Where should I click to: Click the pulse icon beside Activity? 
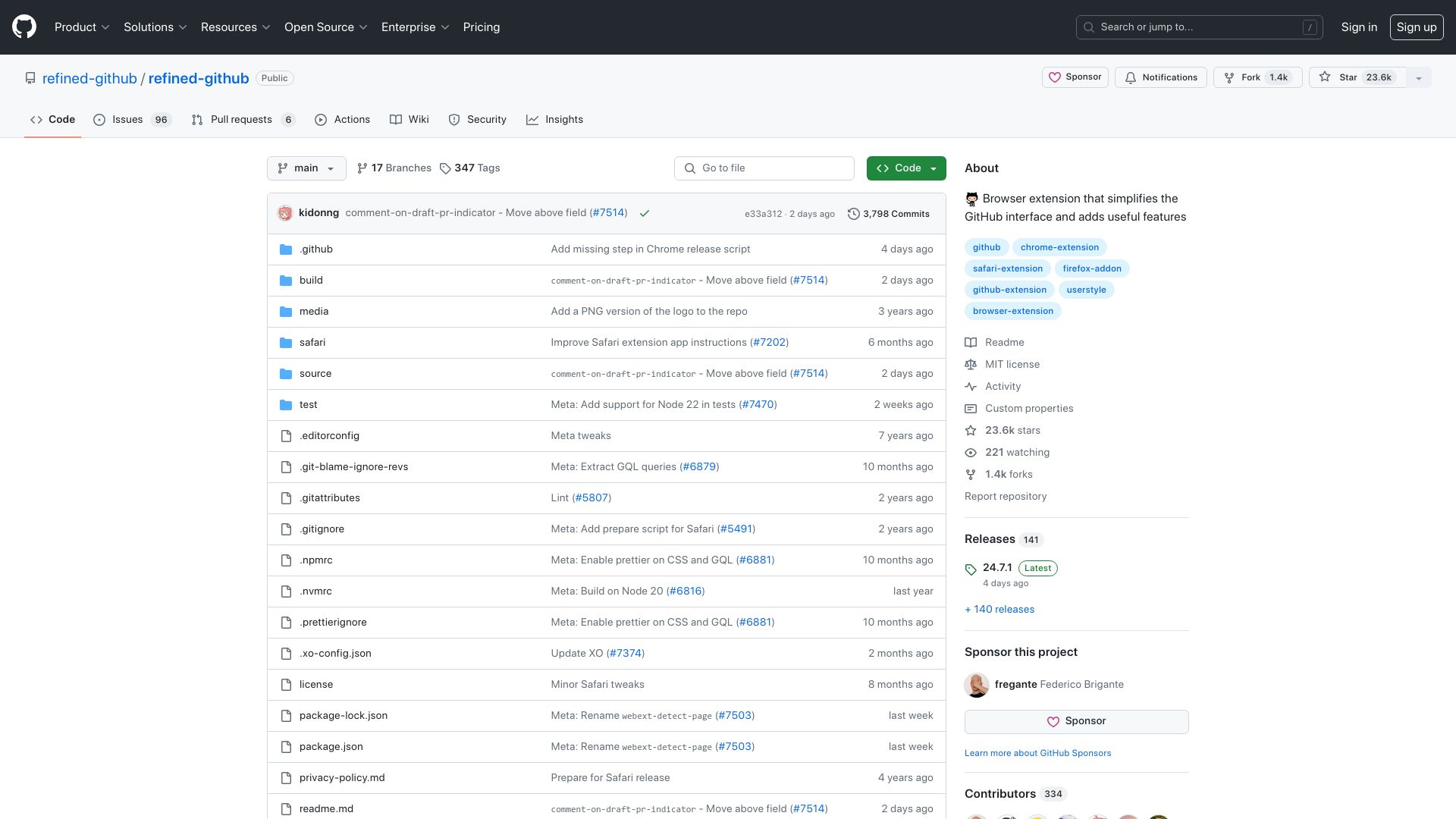(971, 387)
